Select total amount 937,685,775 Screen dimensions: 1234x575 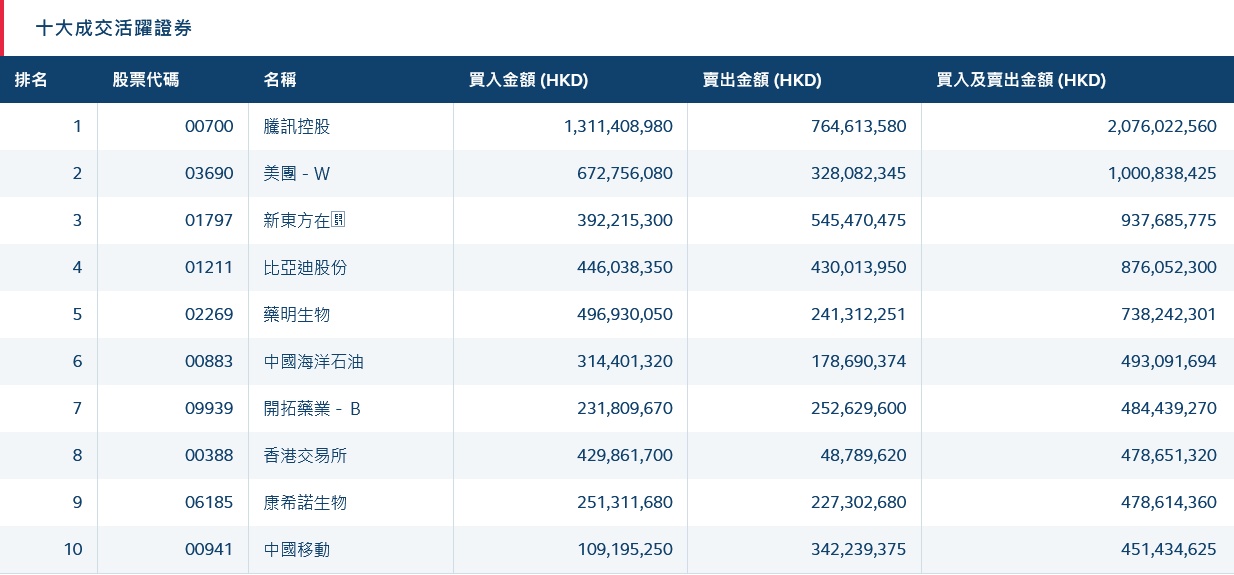[x=1169, y=220]
